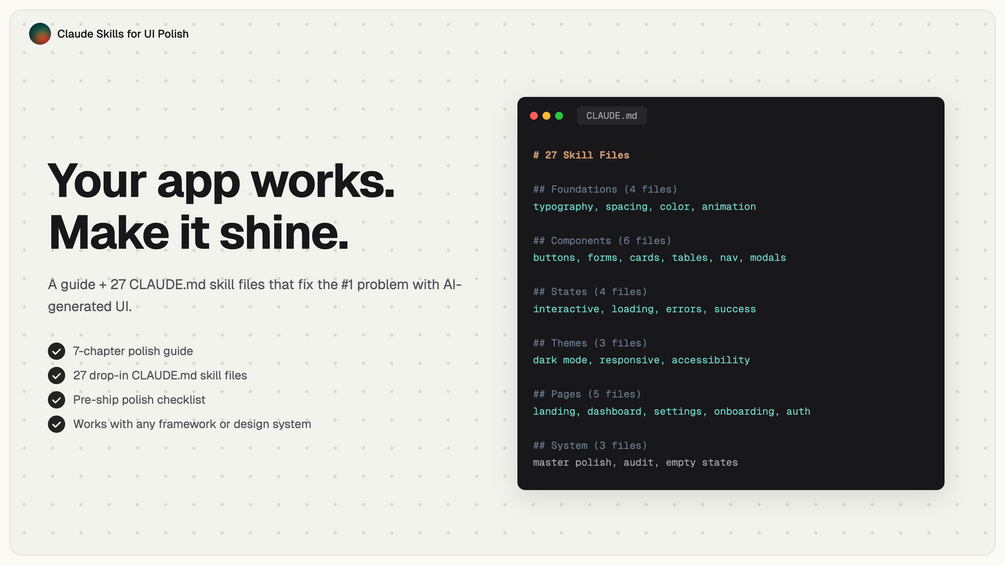The image size is (1005, 565).
Task: Click the '## Pages (5 files)' line
Action: point(587,394)
